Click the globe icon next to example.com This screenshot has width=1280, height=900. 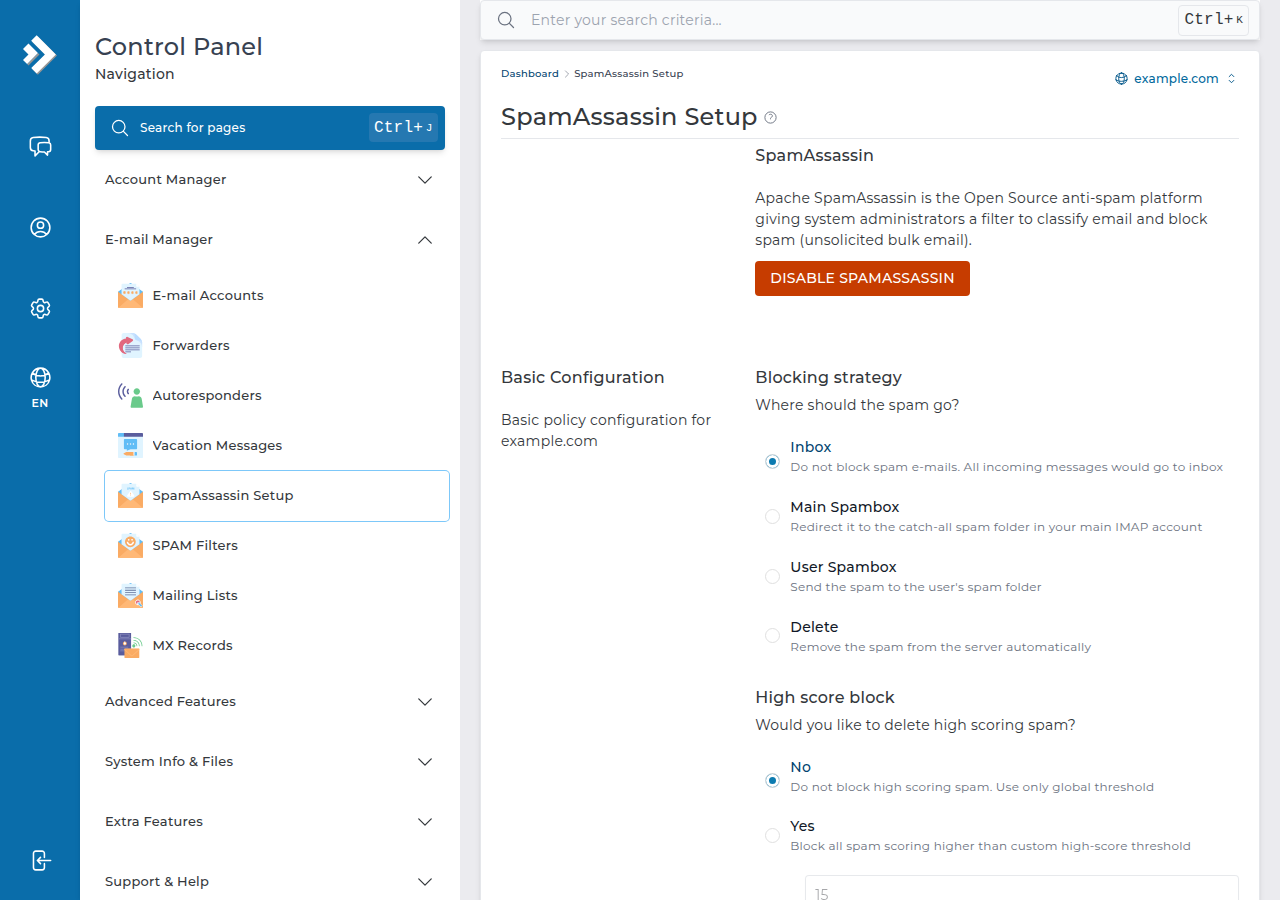[1122, 79]
